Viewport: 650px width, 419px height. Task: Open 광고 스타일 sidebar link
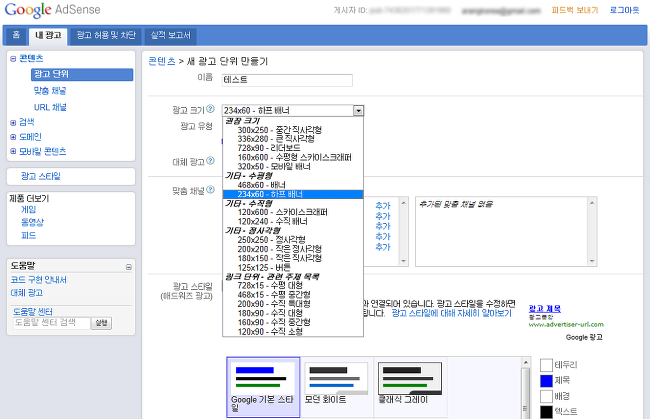41,176
